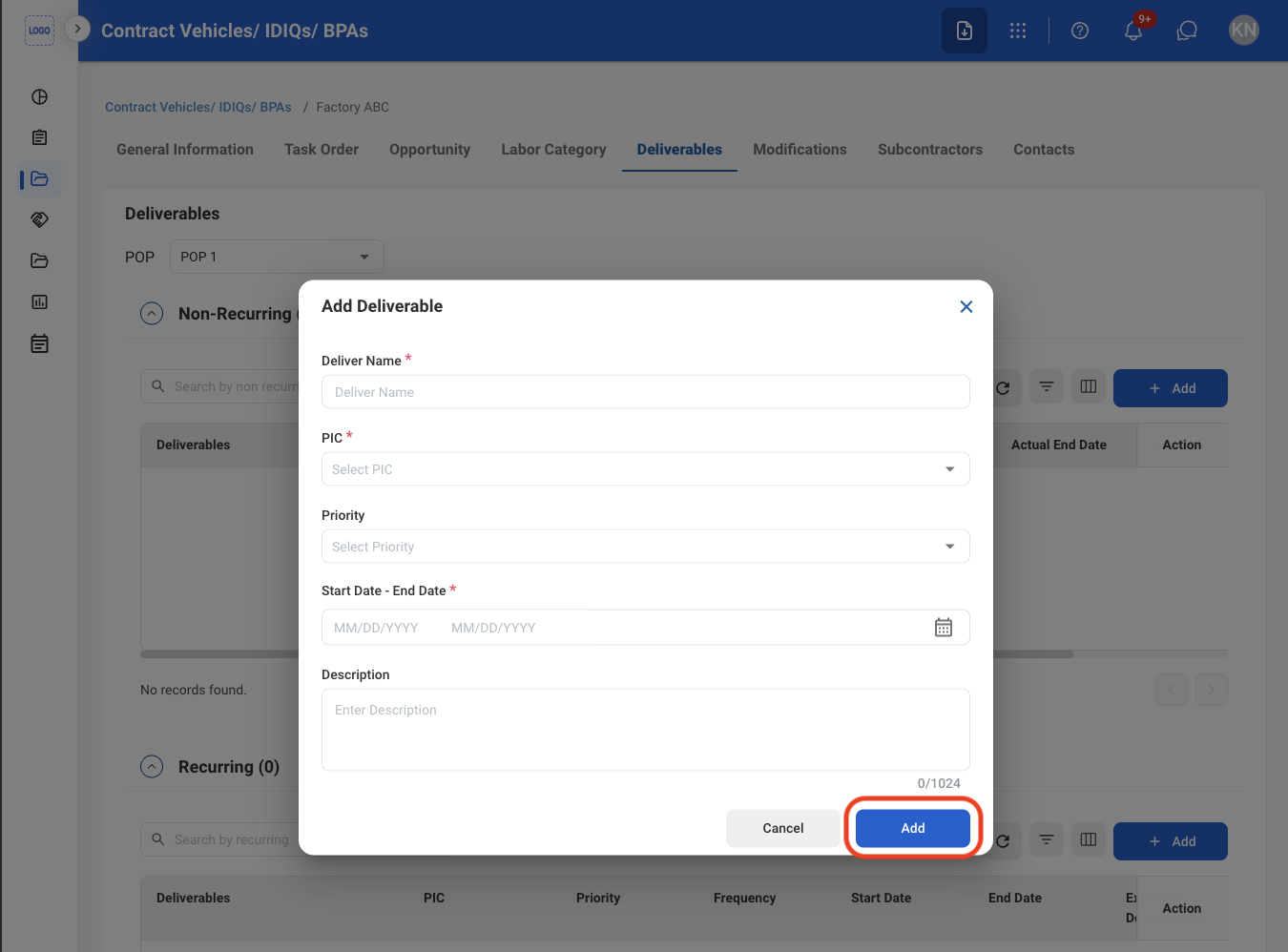Open filter for recurring deliverables
The height and width of the screenshot is (952, 1288).
pos(1047,839)
